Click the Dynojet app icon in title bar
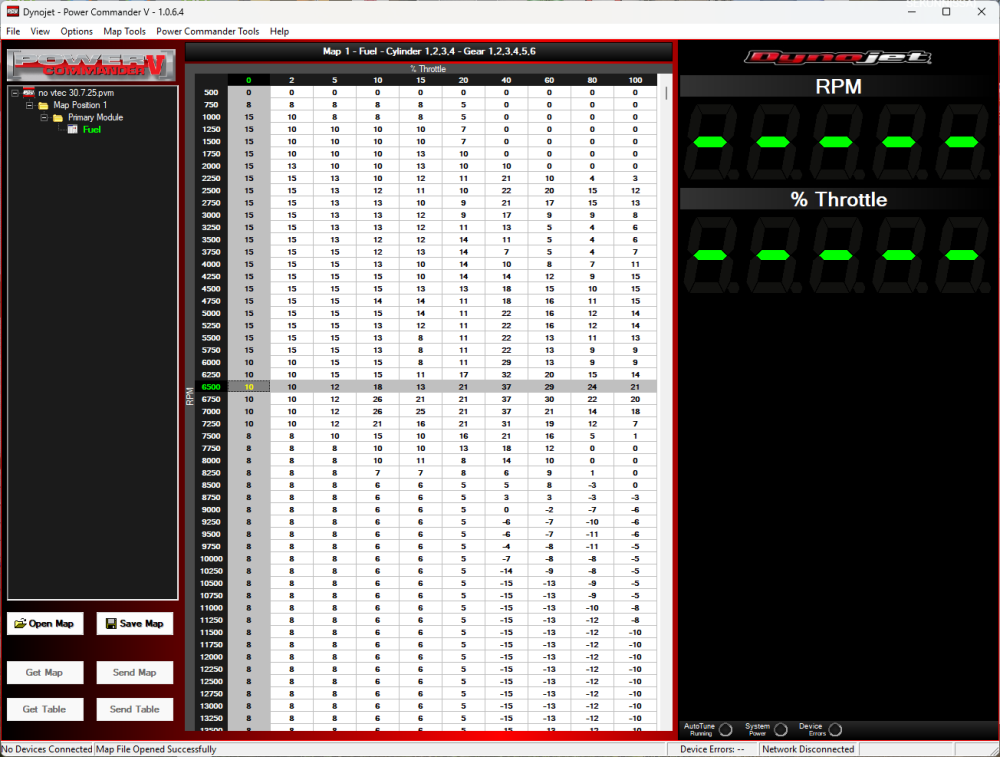1000x757 pixels. [13, 11]
